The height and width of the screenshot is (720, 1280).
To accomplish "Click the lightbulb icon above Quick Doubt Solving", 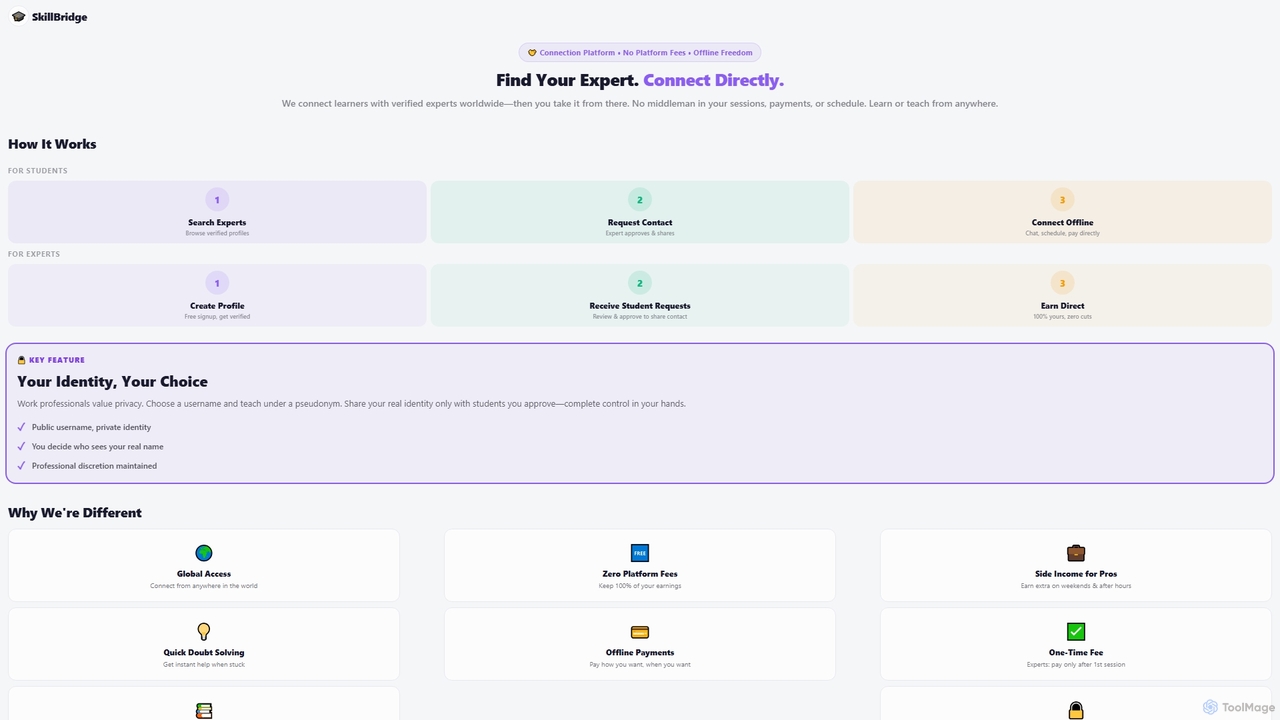I will click(x=204, y=631).
